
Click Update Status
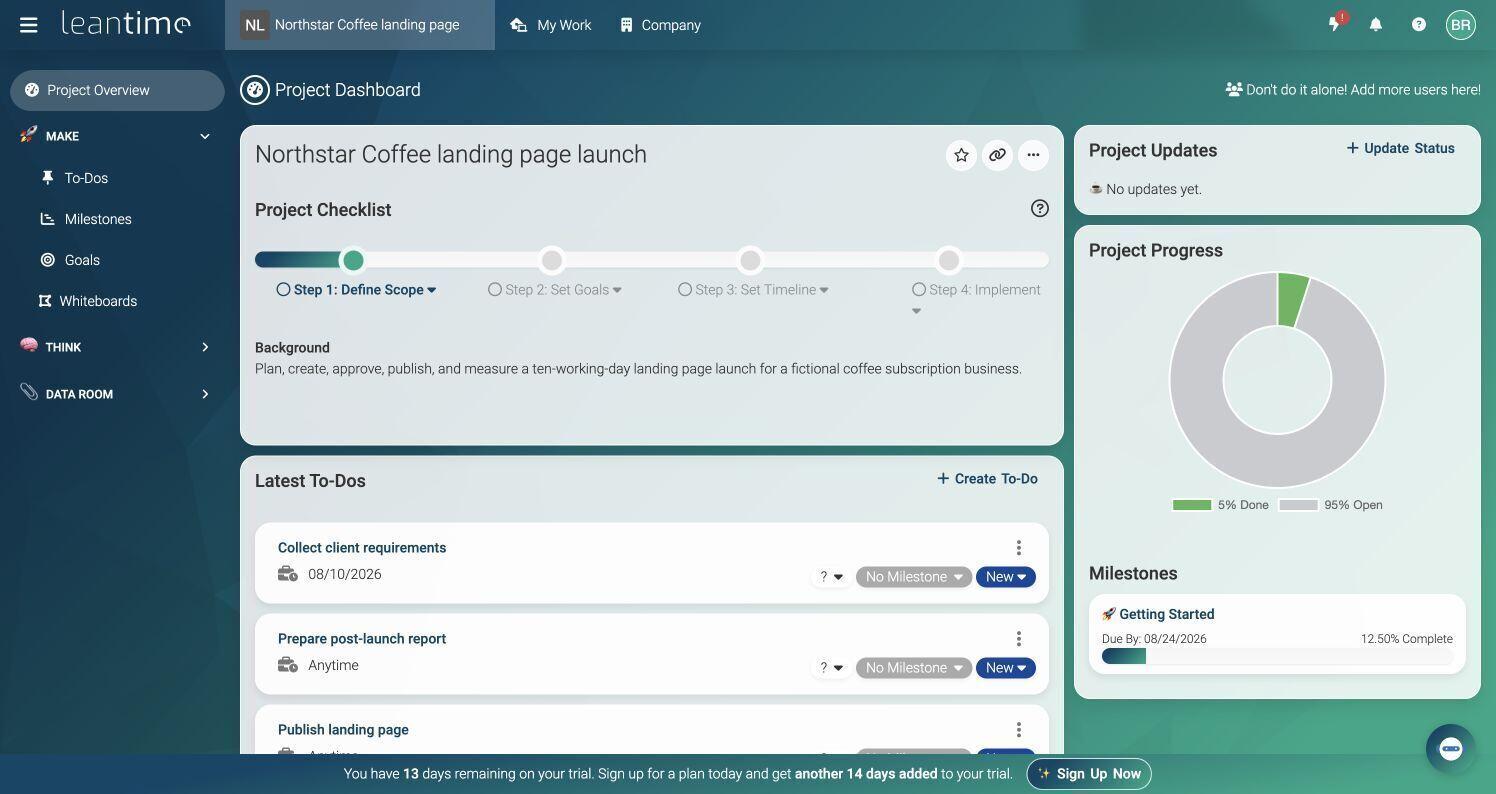coord(1400,148)
